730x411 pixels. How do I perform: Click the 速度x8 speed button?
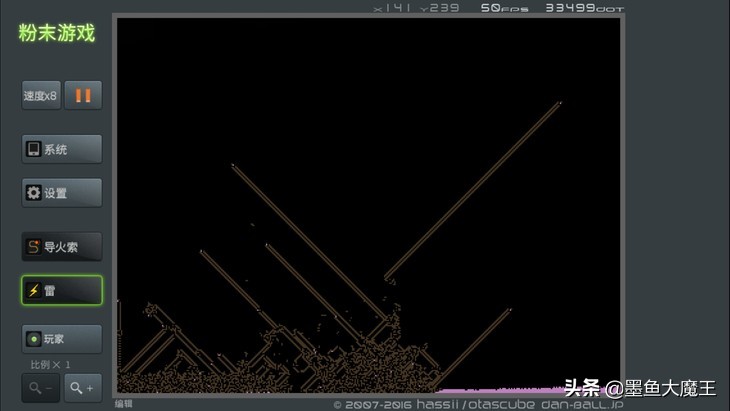pyautogui.click(x=41, y=96)
